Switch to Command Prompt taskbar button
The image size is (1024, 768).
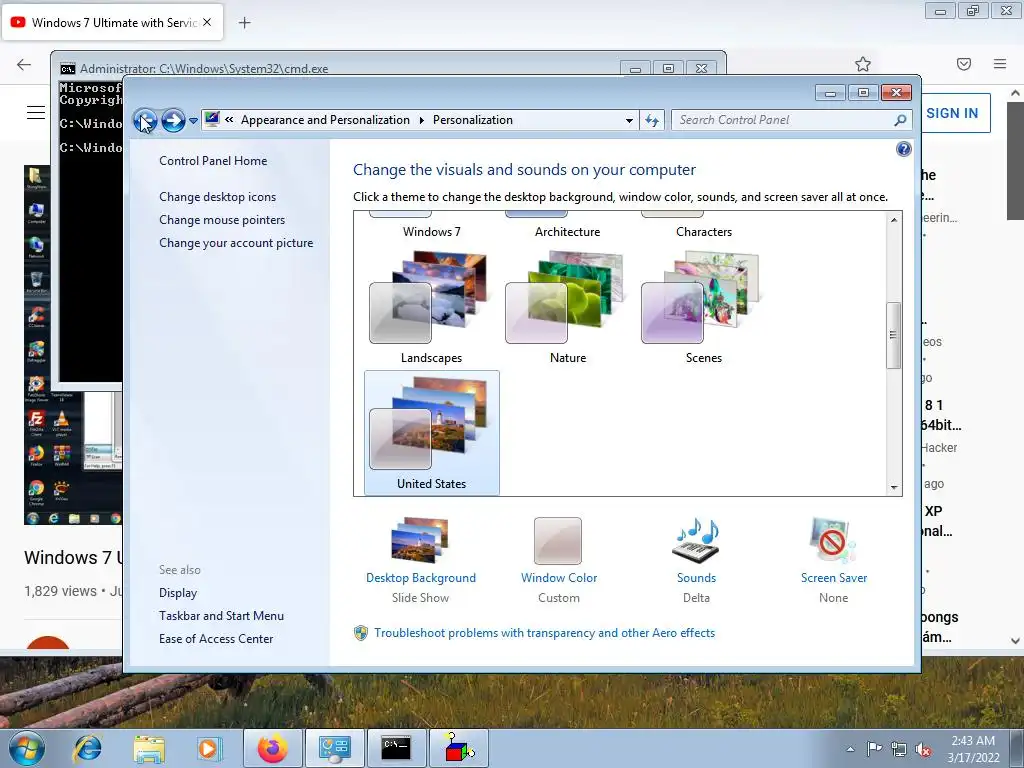(396, 748)
